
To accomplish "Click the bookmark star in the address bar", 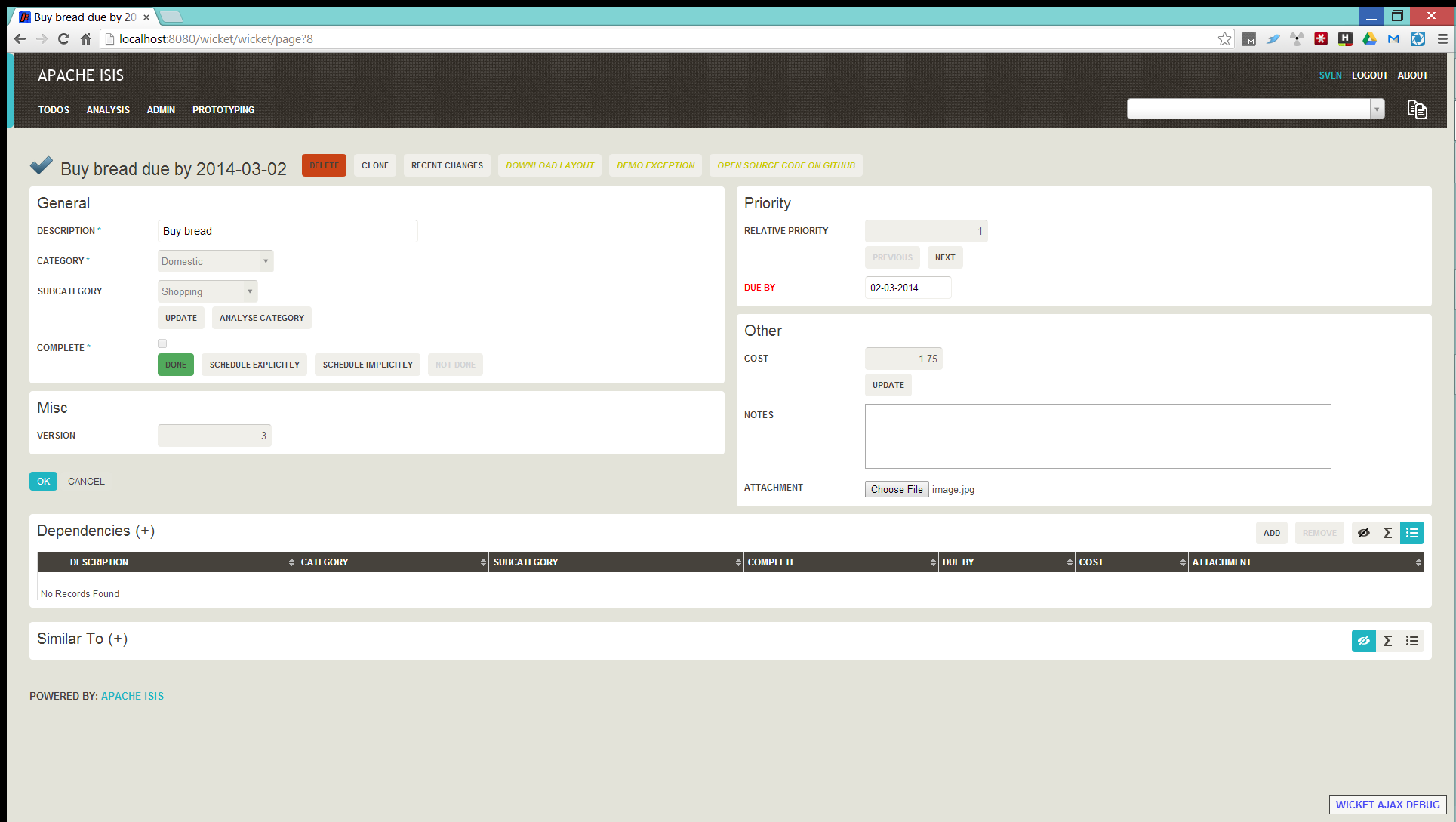I will click(x=1224, y=39).
